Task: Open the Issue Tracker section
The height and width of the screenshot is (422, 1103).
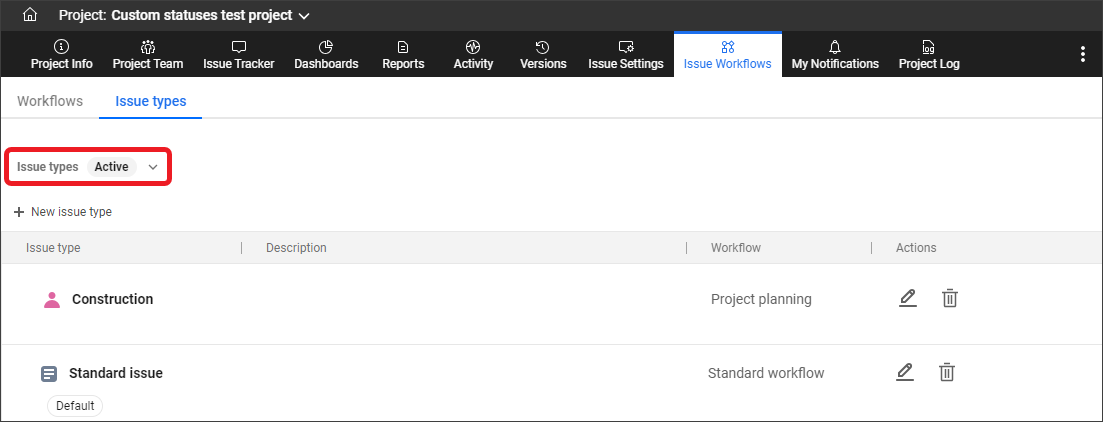Action: [x=238, y=55]
